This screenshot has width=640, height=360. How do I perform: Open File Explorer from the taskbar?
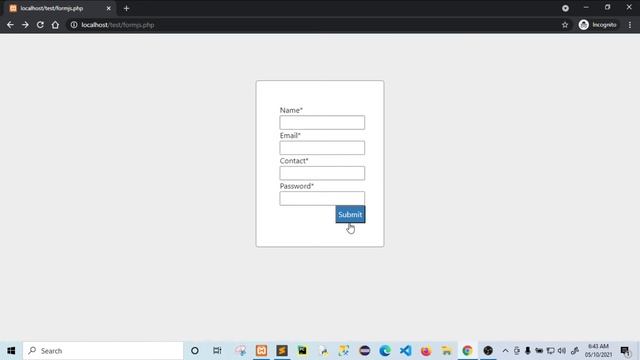447,351
